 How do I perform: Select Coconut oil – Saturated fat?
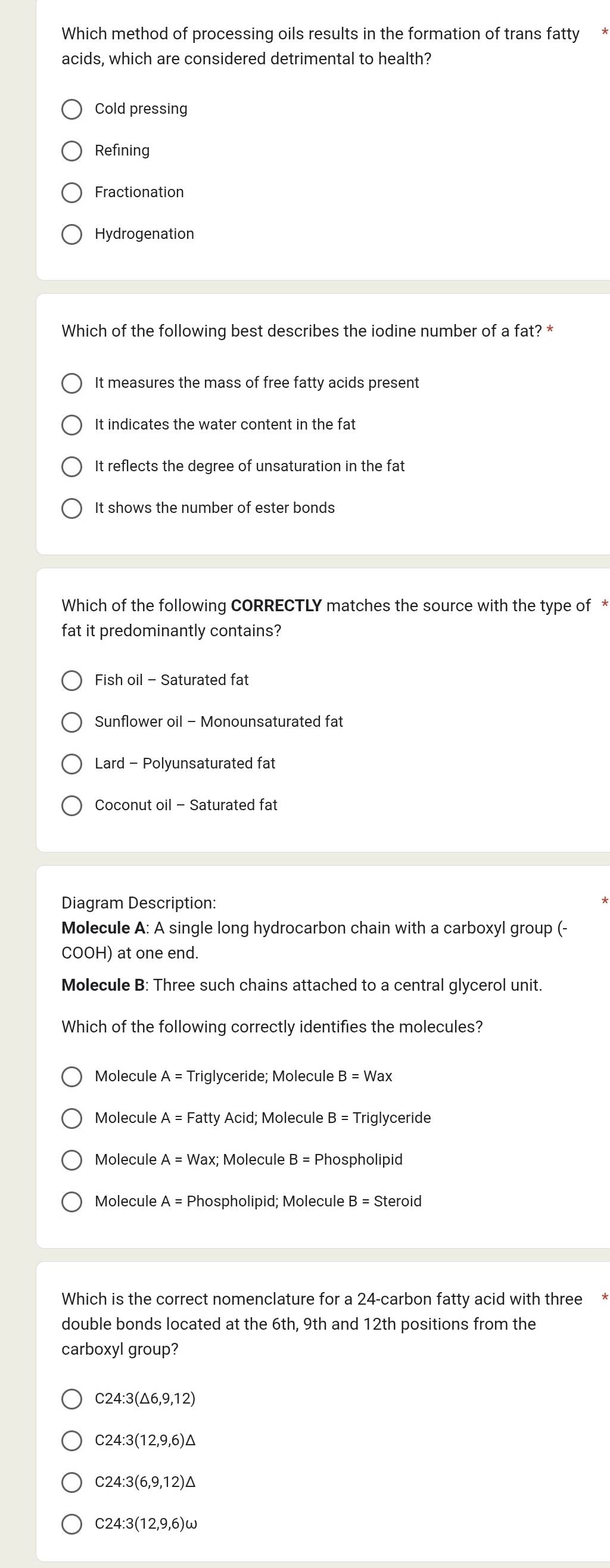click(72, 805)
